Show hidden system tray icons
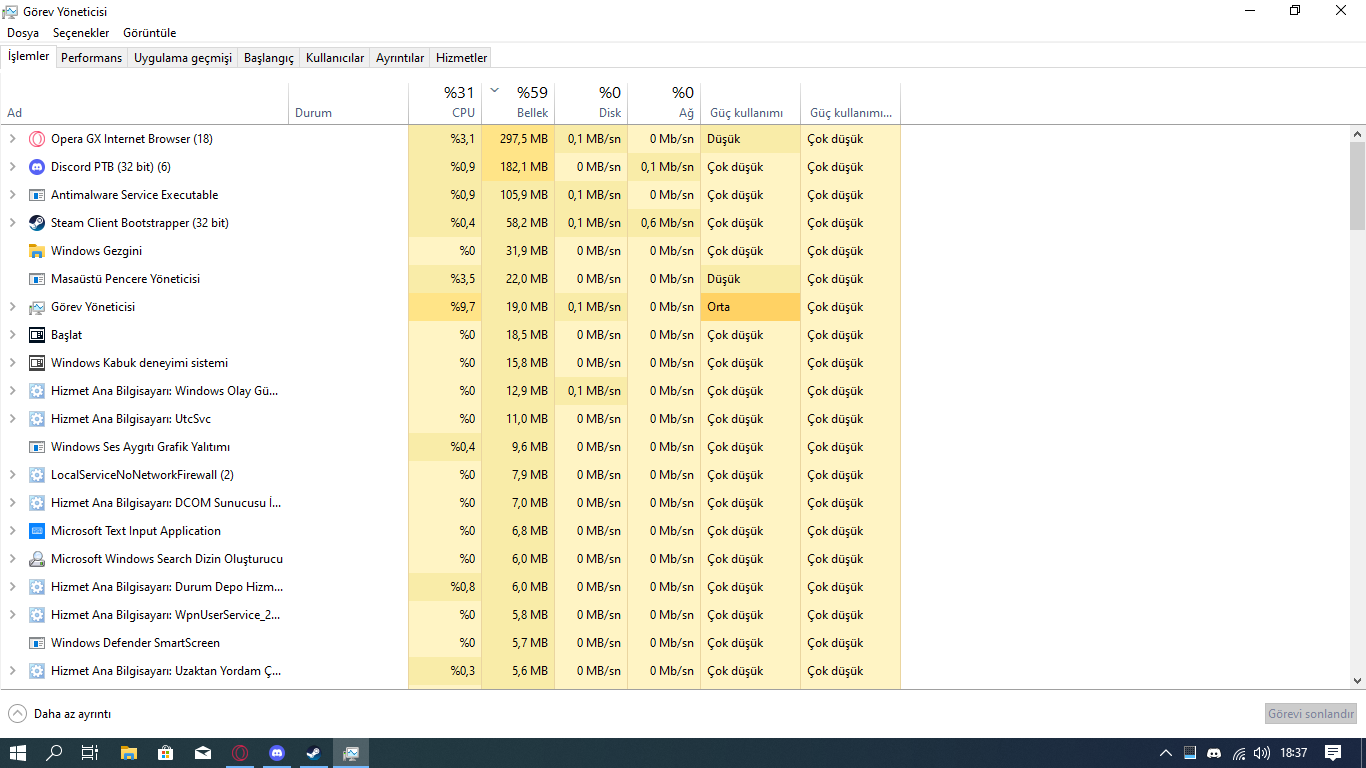The height and width of the screenshot is (768, 1366). [1165, 753]
